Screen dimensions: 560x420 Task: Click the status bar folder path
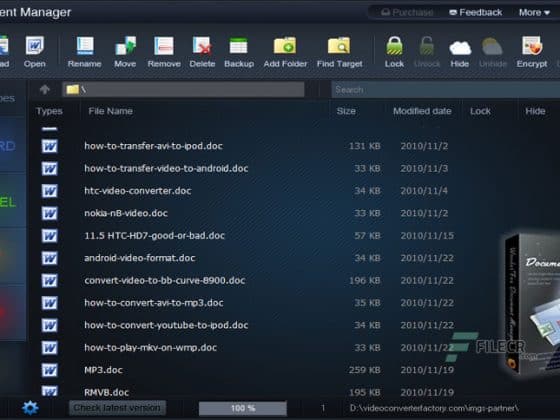[x=434, y=408]
